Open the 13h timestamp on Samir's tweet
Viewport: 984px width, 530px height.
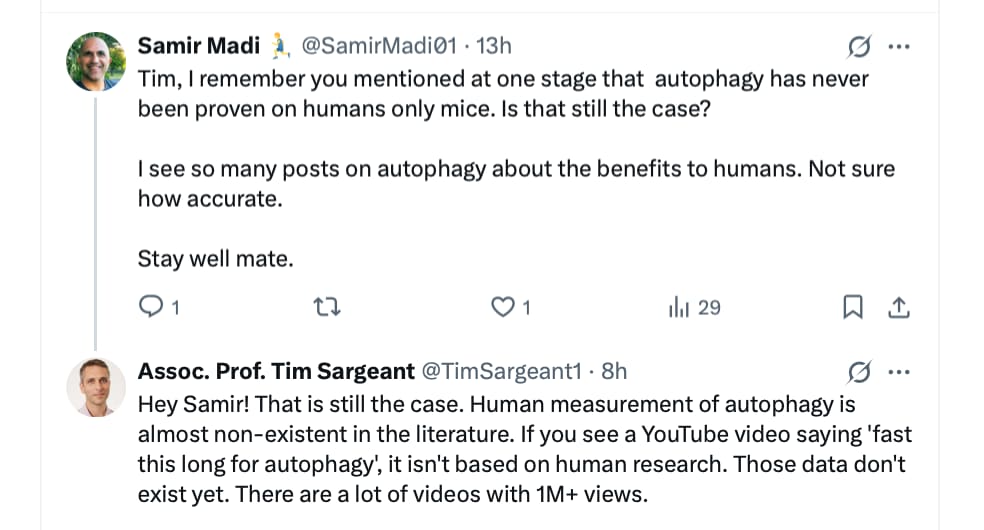494,45
